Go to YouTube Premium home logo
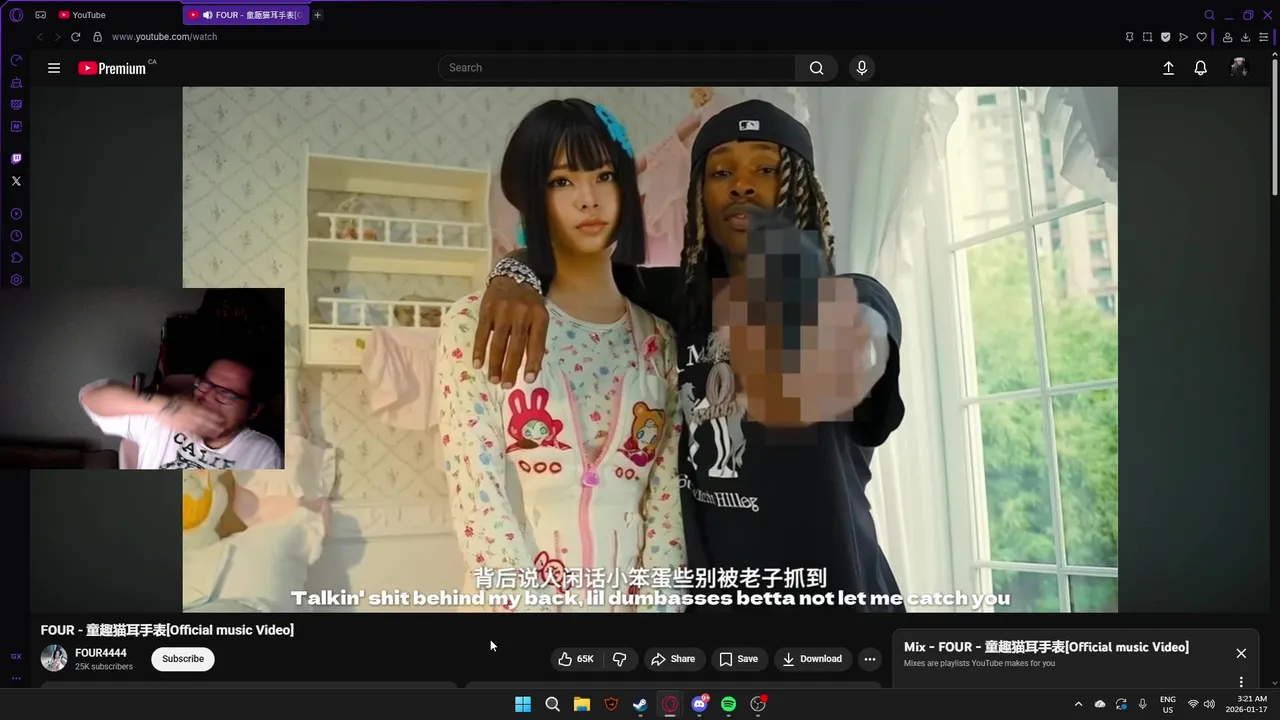 [x=113, y=68]
